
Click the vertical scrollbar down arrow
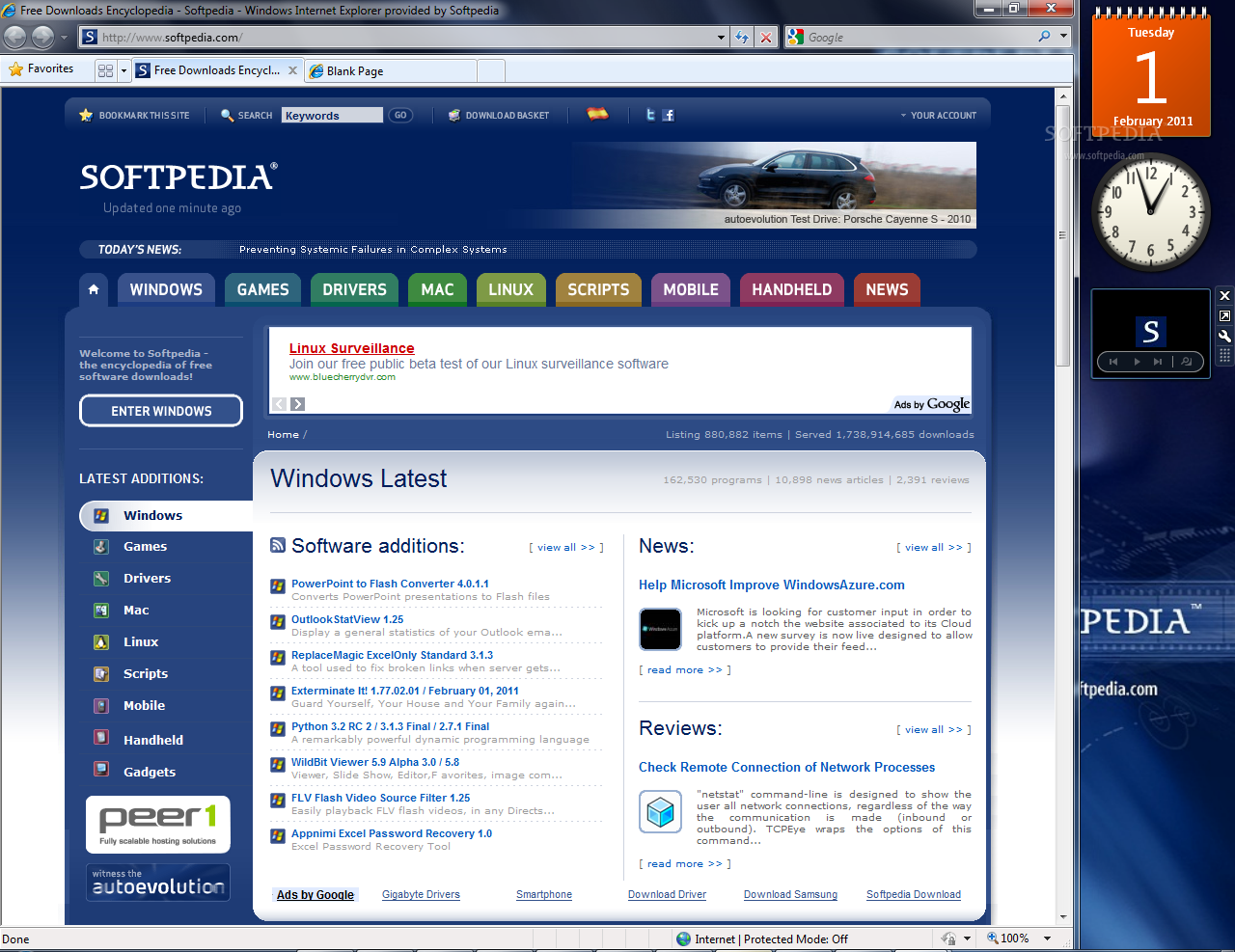click(1063, 916)
